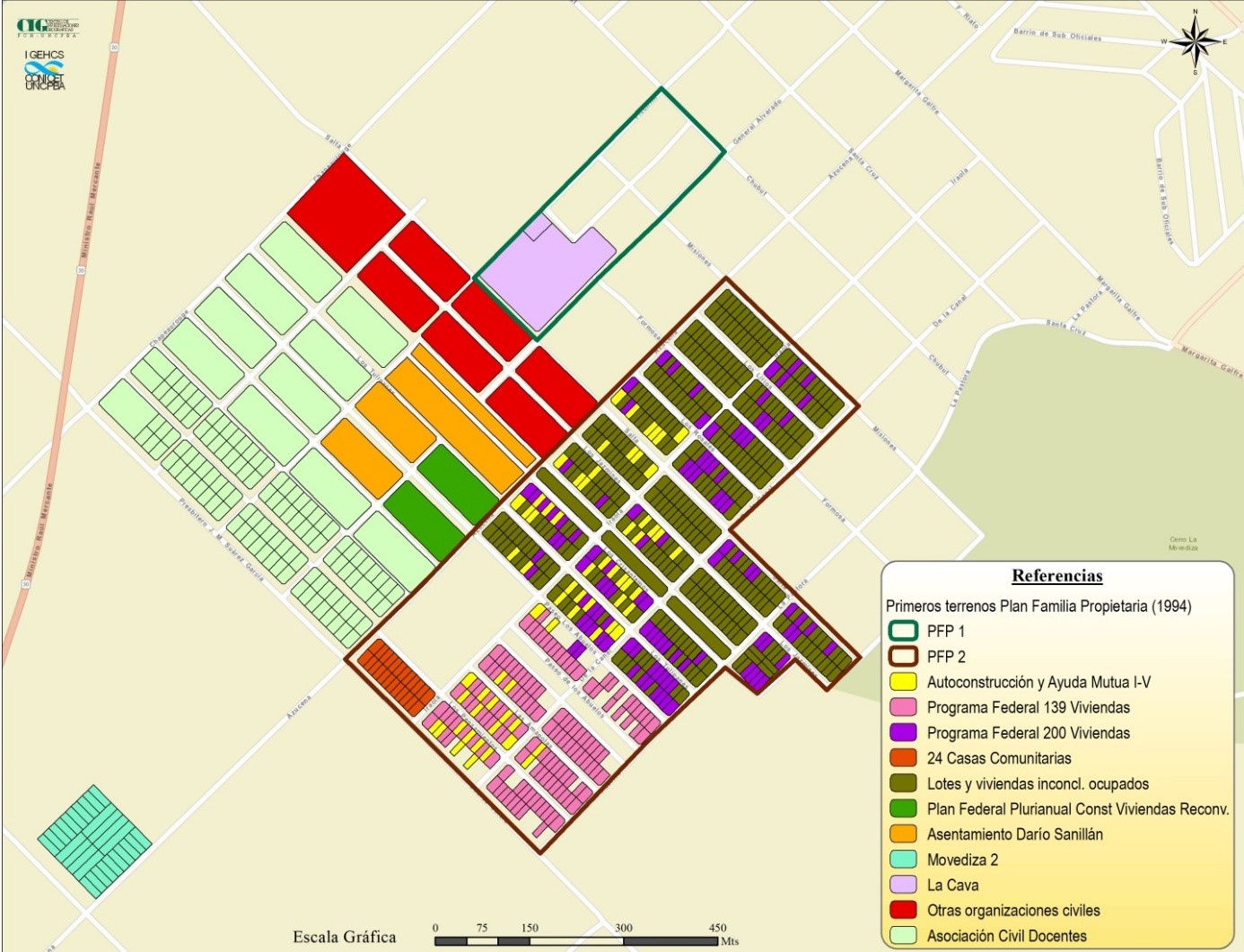The width and height of the screenshot is (1244, 952).
Task: Click the lilac La Cava legend swatch
Action: coord(903,885)
